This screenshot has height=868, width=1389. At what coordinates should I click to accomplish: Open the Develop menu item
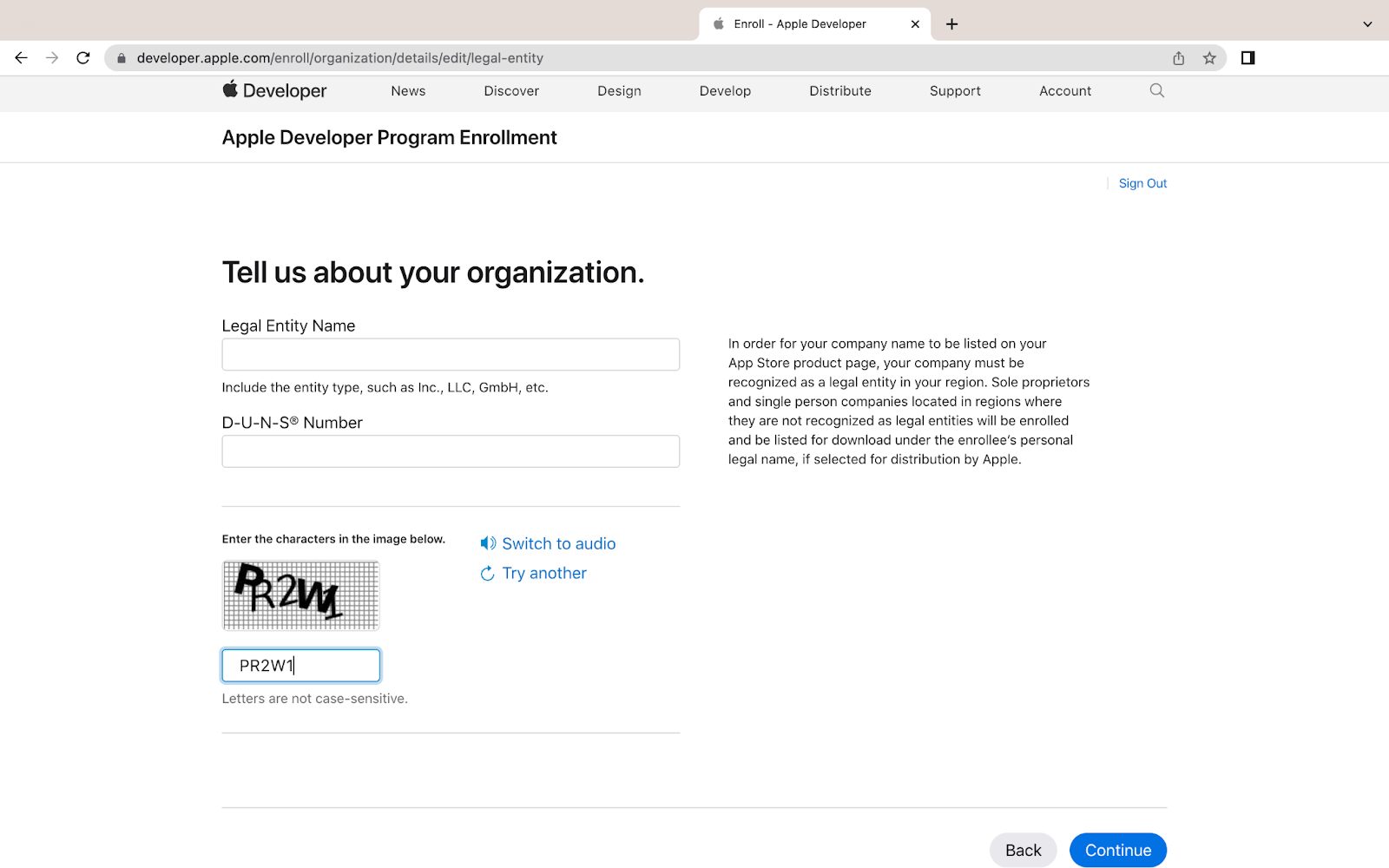coord(725,91)
